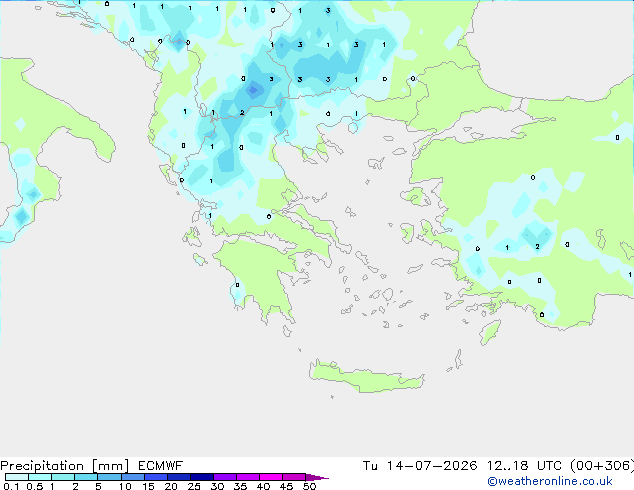Click the bright magenta 40–45 legend swatch
This screenshot has height=490, width=634.
(x=271, y=477)
